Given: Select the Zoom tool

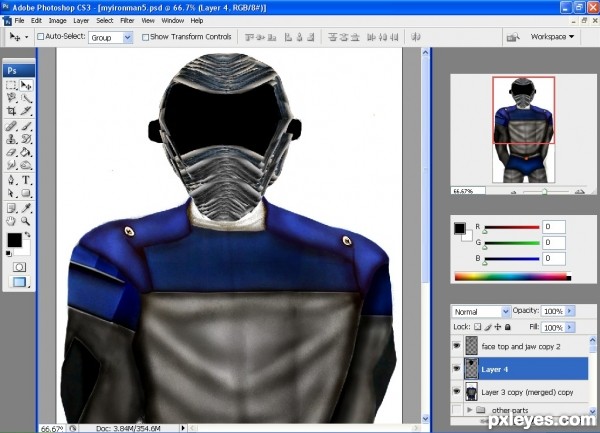Looking at the screenshot, I should point(26,221).
